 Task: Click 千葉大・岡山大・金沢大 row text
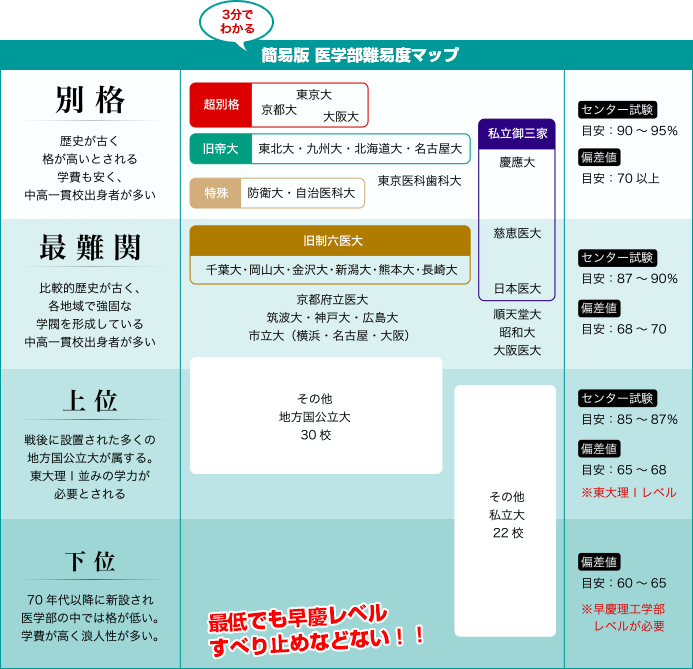click(x=331, y=270)
